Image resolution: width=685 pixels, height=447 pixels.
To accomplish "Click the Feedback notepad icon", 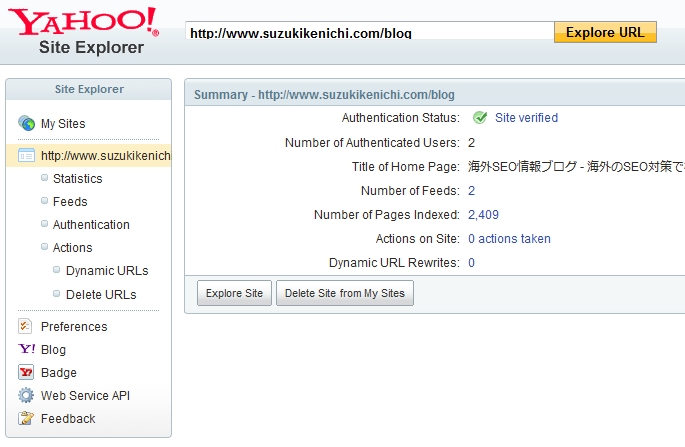I will point(26,418).
